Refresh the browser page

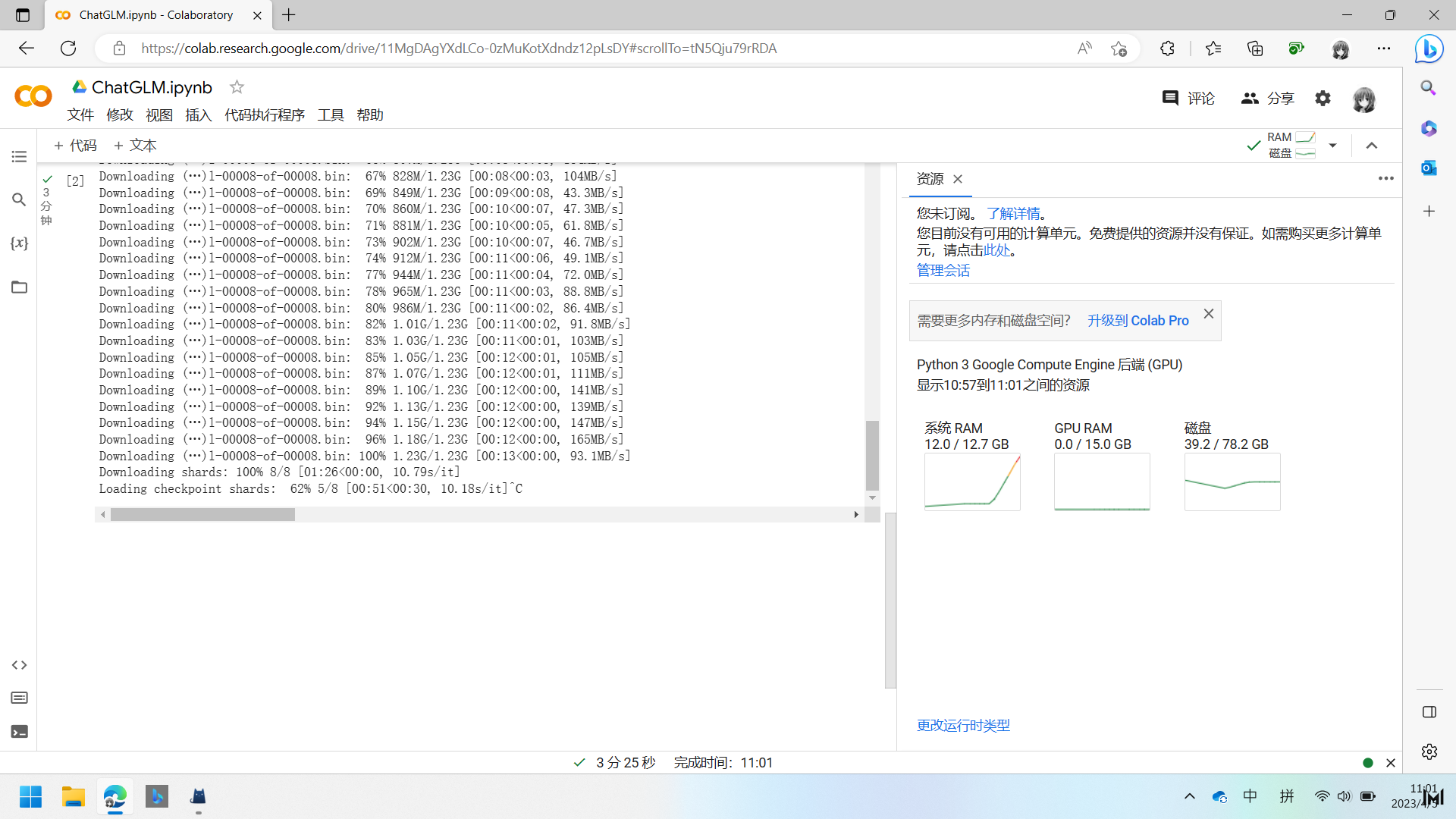pos(68,49)
